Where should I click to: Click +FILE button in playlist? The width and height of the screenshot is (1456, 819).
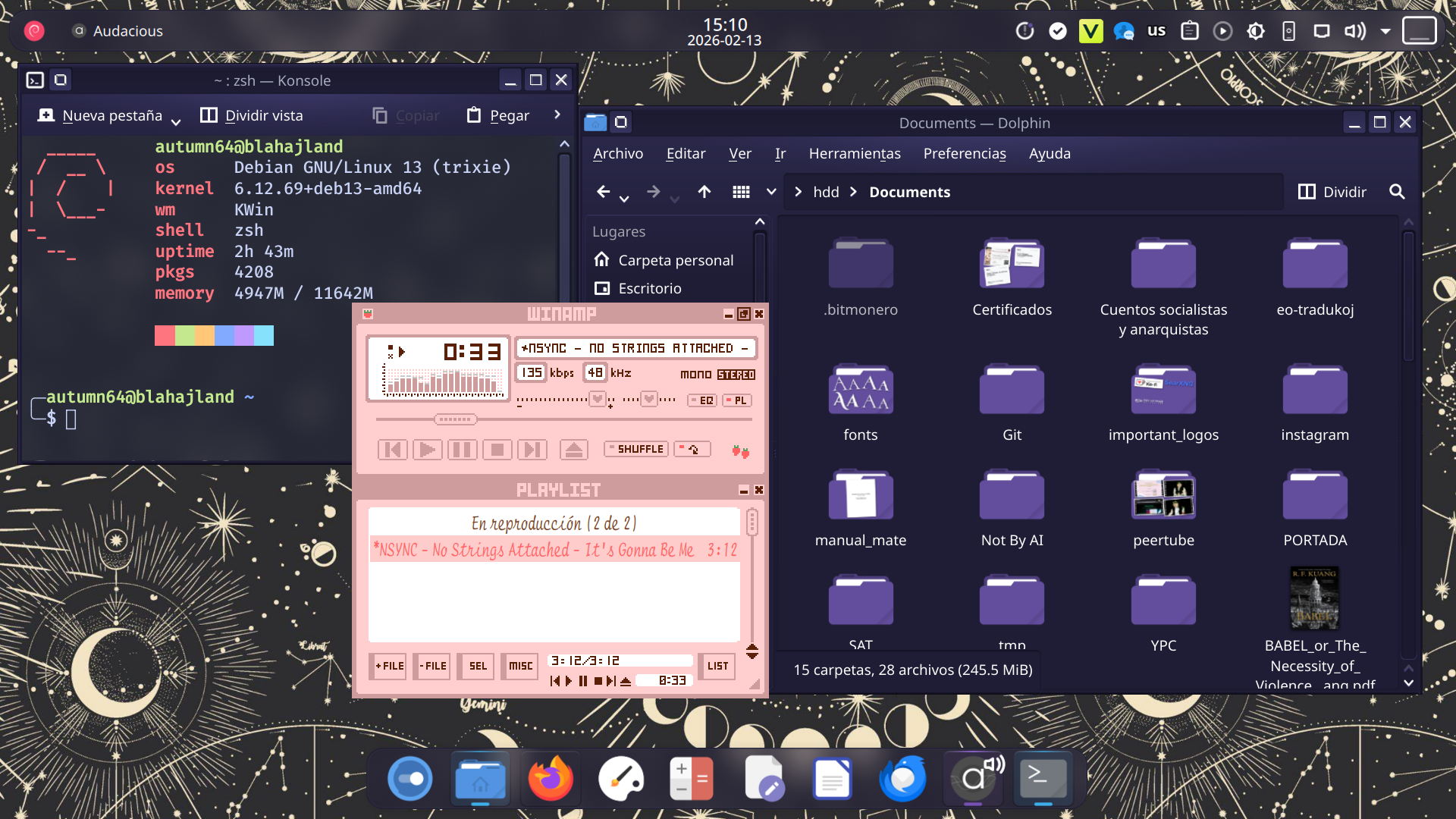tap(389, 666)
